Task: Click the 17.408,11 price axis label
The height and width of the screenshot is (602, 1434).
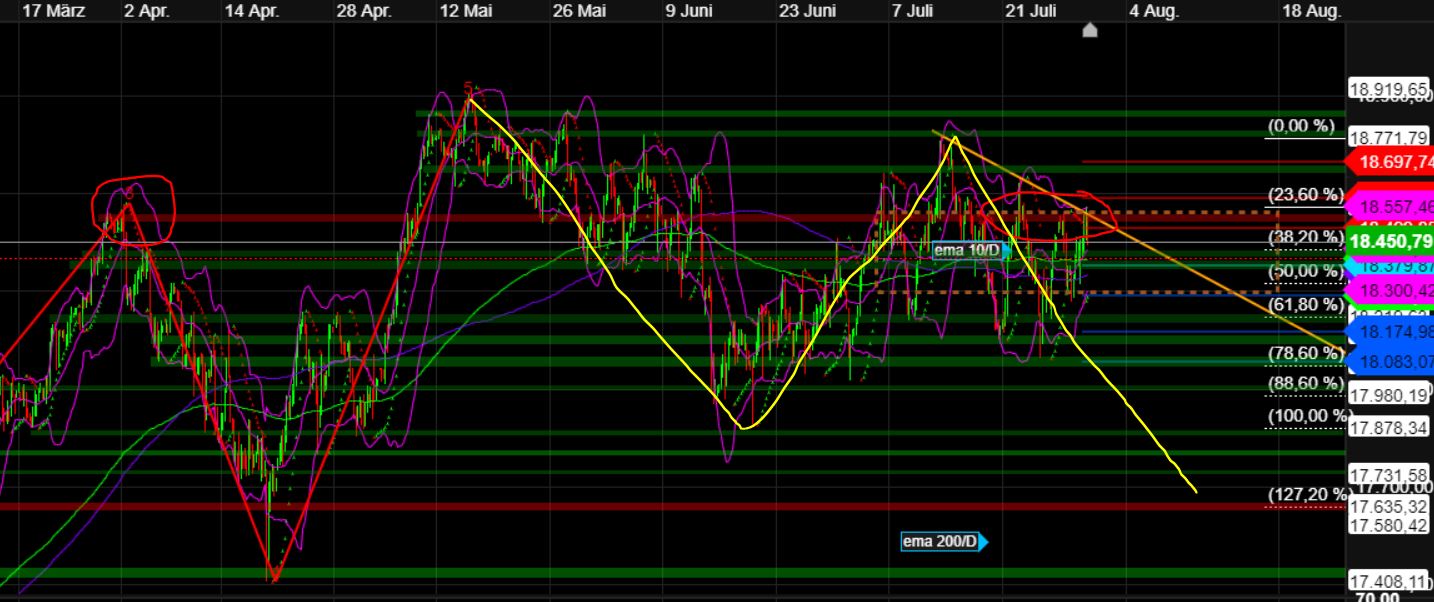Action: tap(1389, 582)
